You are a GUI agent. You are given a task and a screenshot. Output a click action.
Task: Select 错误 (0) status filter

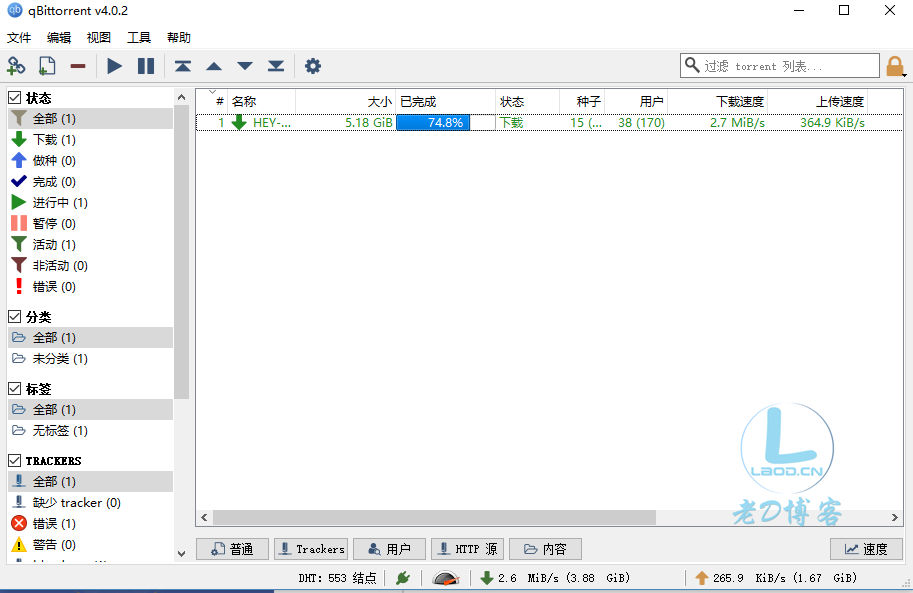pos(91,287)
